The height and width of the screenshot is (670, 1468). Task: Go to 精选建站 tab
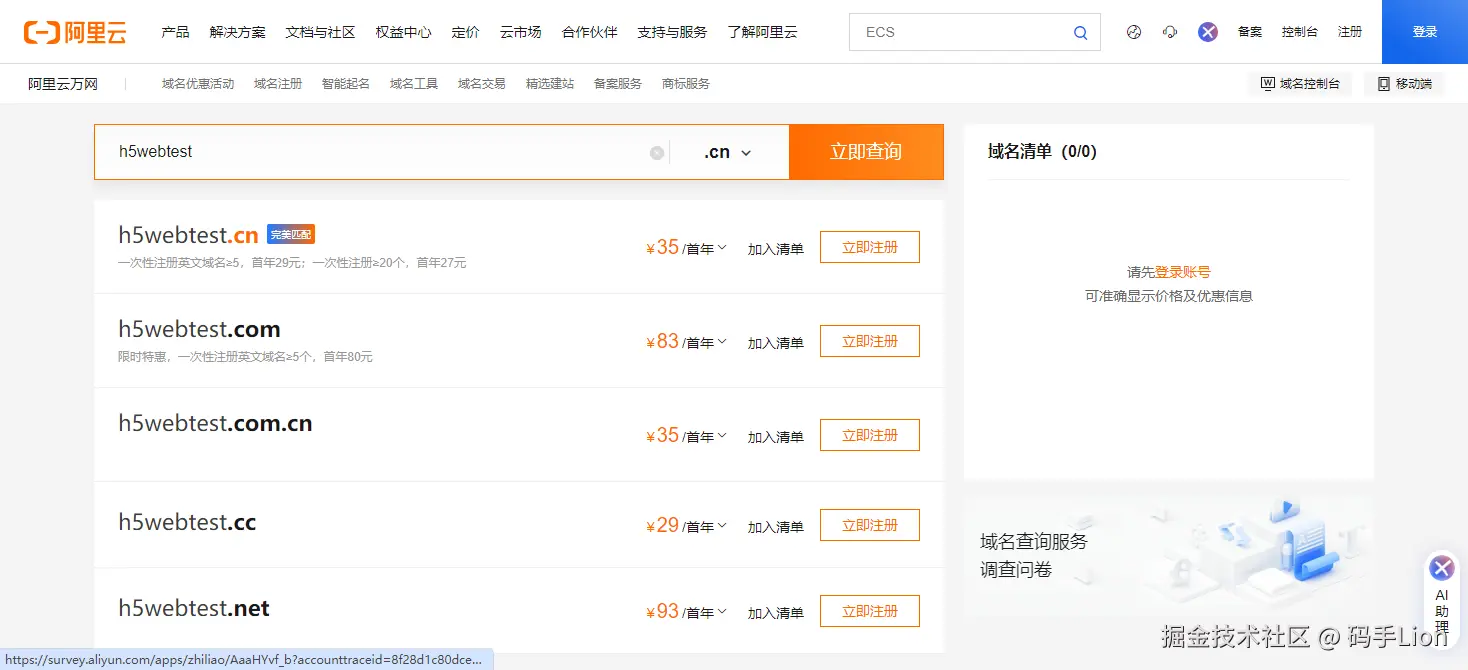[550, 84]
